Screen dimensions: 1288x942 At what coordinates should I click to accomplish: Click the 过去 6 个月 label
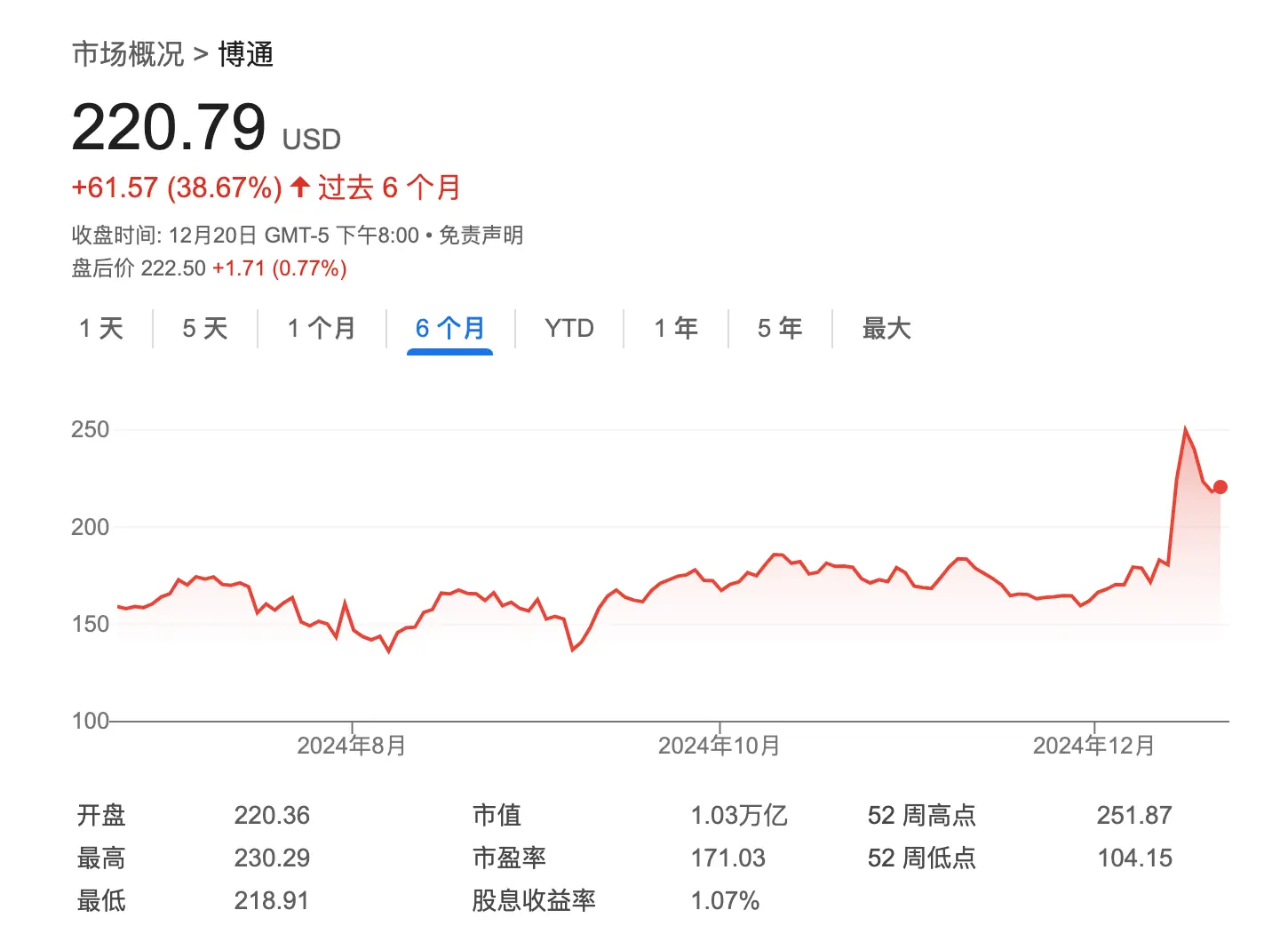390,188
